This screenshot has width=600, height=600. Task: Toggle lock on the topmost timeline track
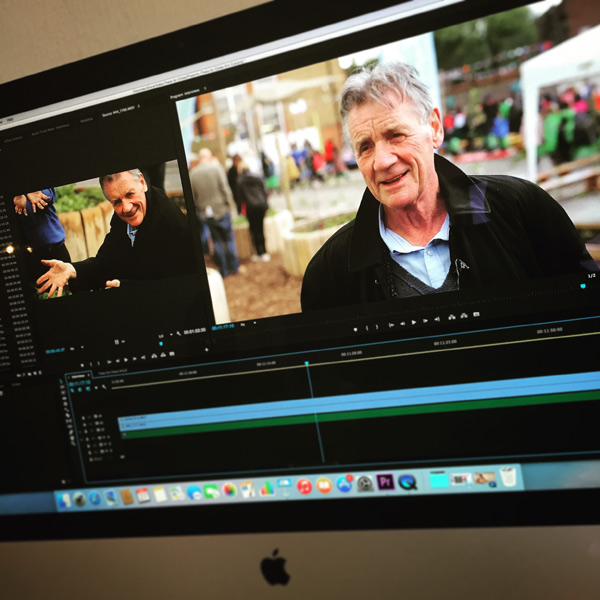tap(83, 417)
